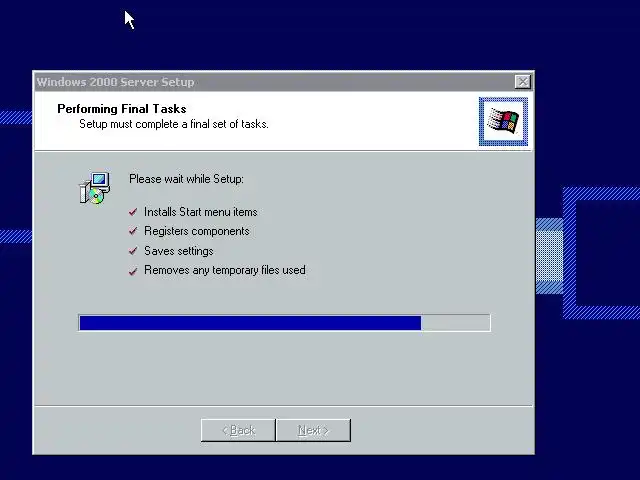Click the grayed Next button
This screenshot has width=640, height=480.
point(313,430)
